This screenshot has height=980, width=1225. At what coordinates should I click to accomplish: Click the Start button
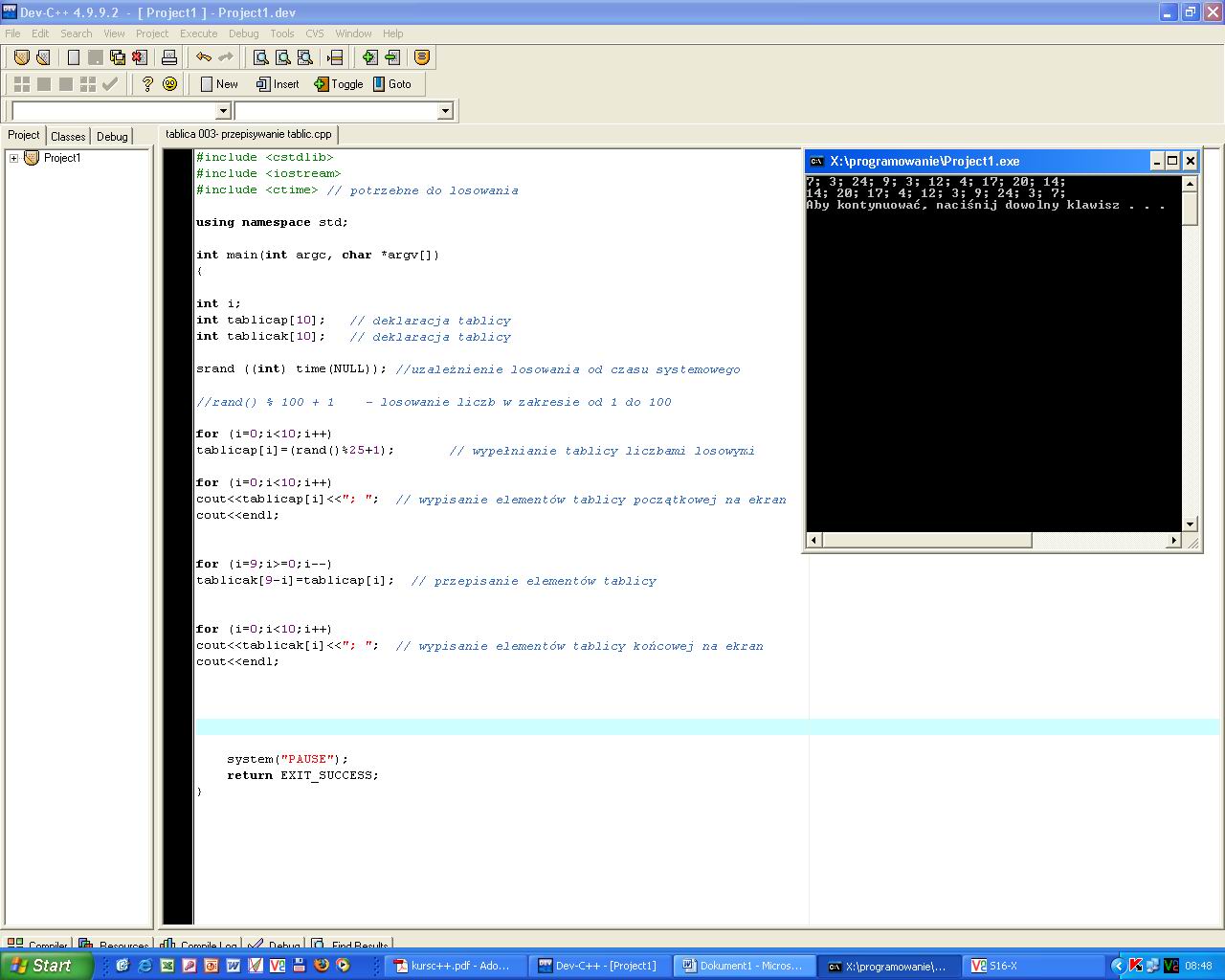46,966
